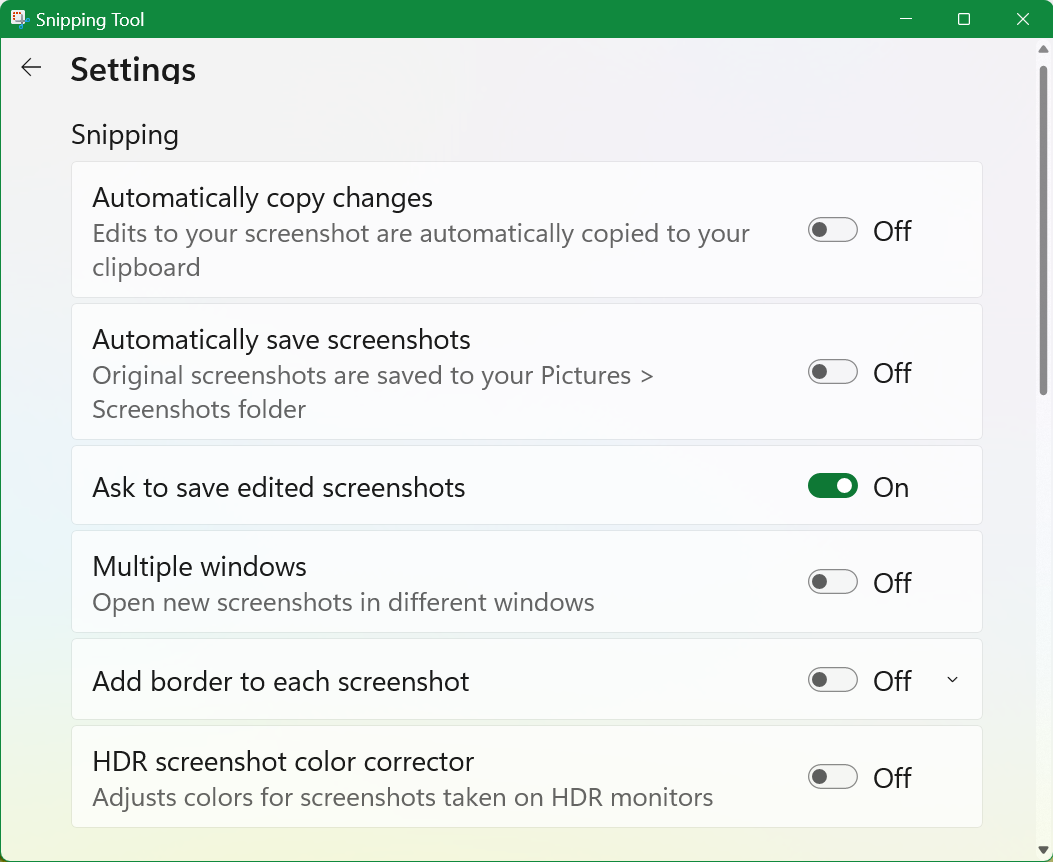Click the Snipping Tool app icon in title bar

(x=18, y=19)
